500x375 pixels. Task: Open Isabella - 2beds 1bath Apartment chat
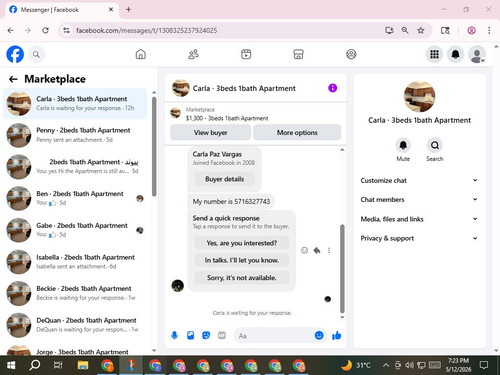click(75, 262)
